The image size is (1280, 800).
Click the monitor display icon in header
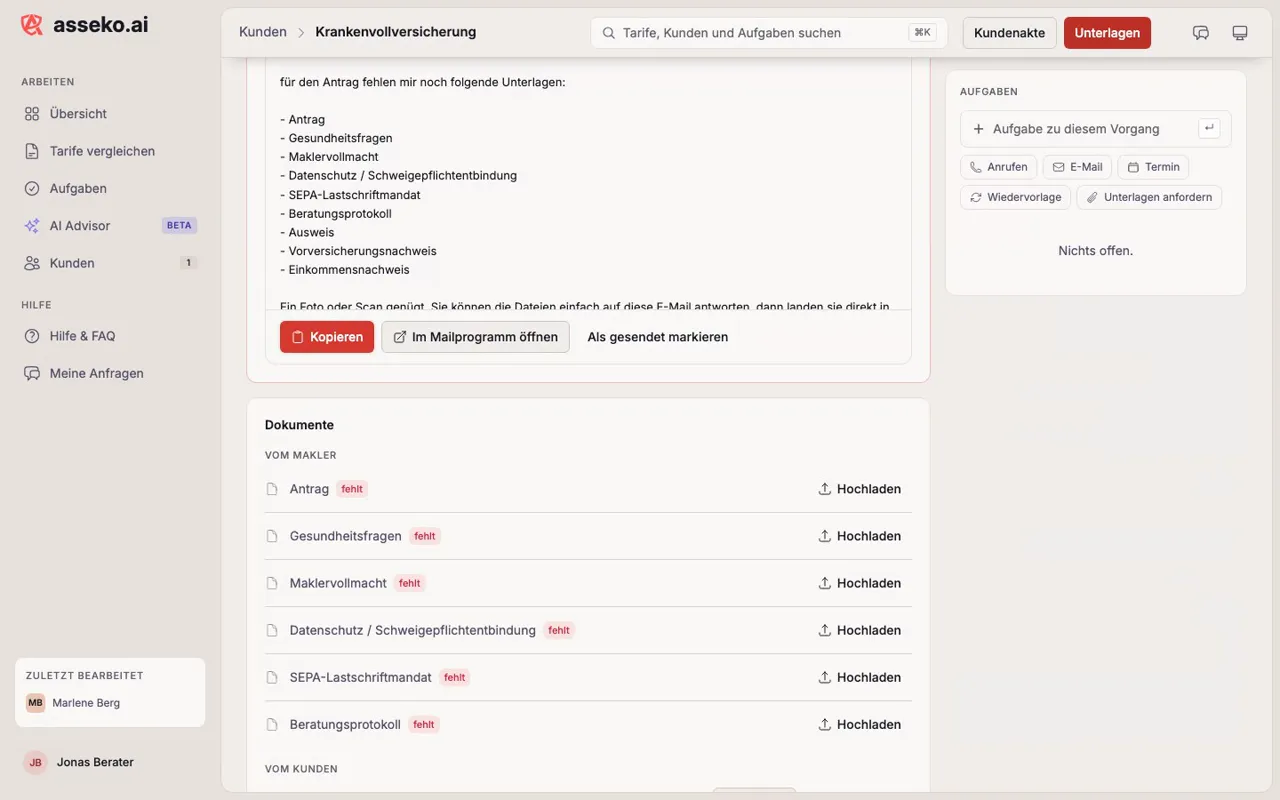1240,33
